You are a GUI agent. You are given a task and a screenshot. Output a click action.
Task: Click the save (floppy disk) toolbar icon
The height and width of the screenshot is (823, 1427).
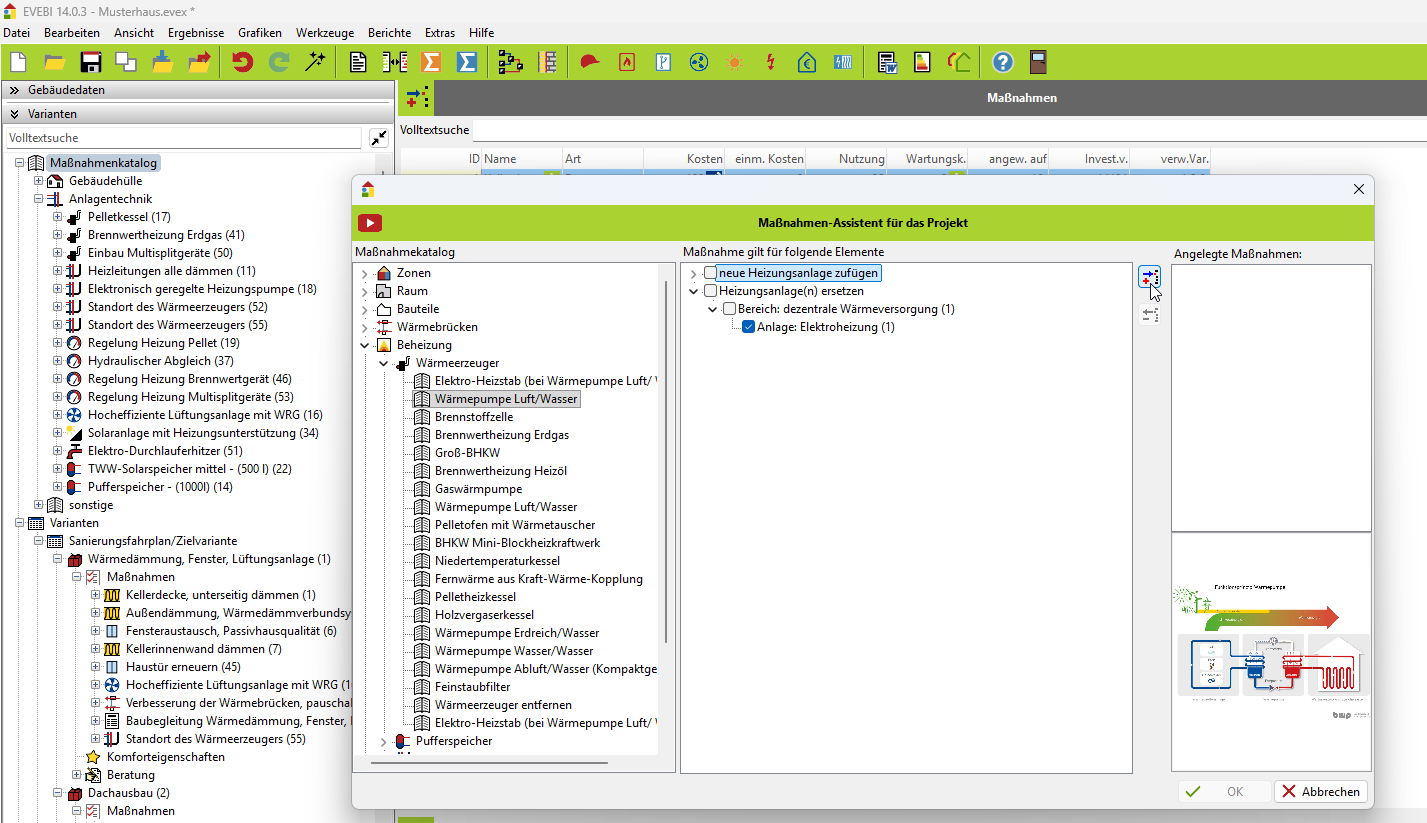click(x=91, y=62)
